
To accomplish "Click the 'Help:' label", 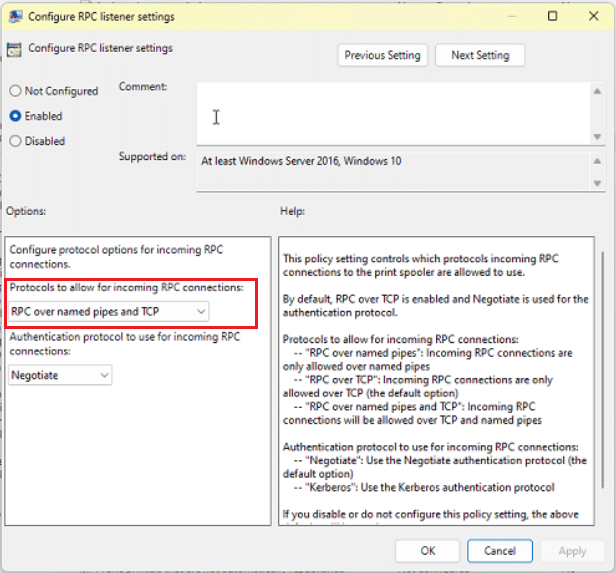I will coord(292,211).
